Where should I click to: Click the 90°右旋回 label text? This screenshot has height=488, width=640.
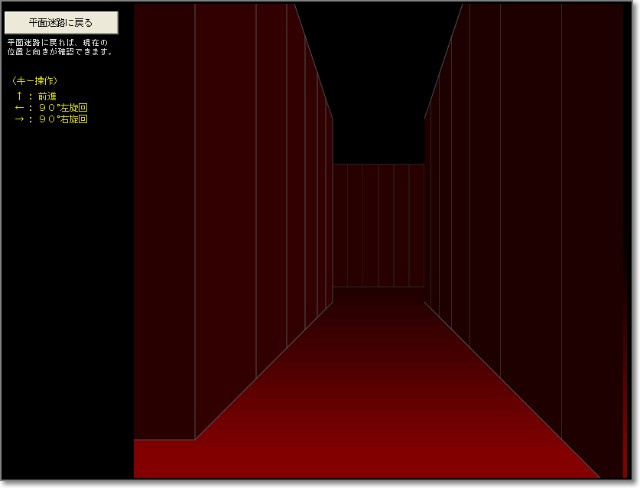pos(63,119)
